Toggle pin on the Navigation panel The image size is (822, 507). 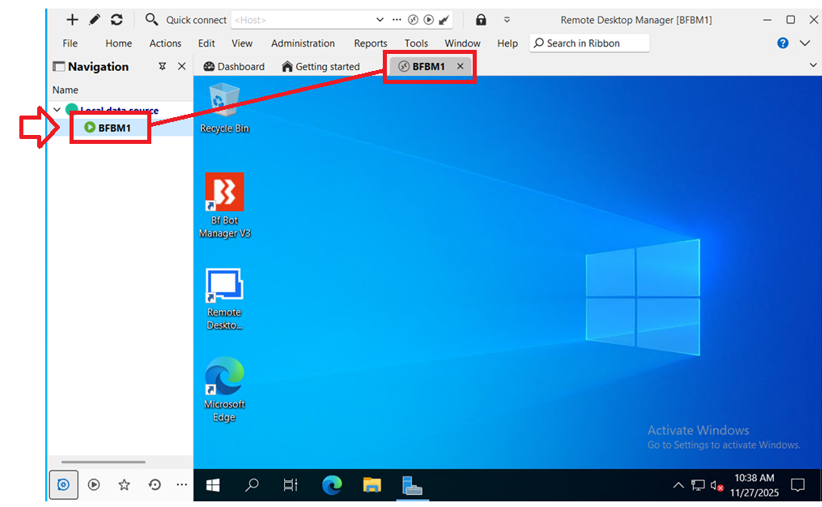coord(163,66)
